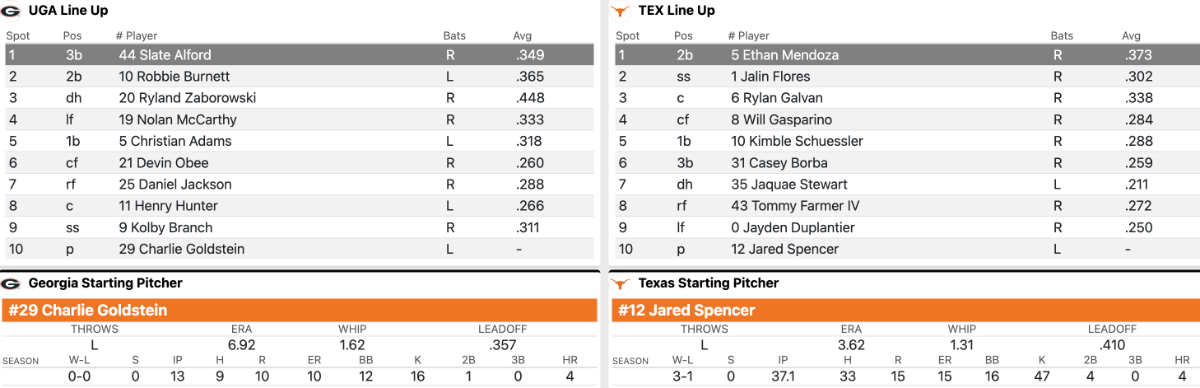Click the Georgia logo next to Georgia Starting Pitcher
The image size is (1200, 388).
click(x=12, y=284)
